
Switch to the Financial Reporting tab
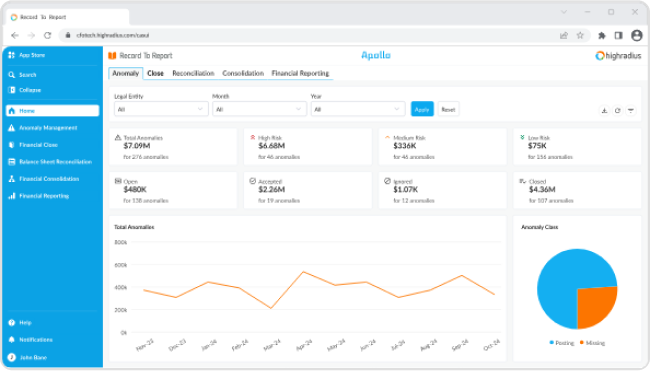click(x=300, y=73)
